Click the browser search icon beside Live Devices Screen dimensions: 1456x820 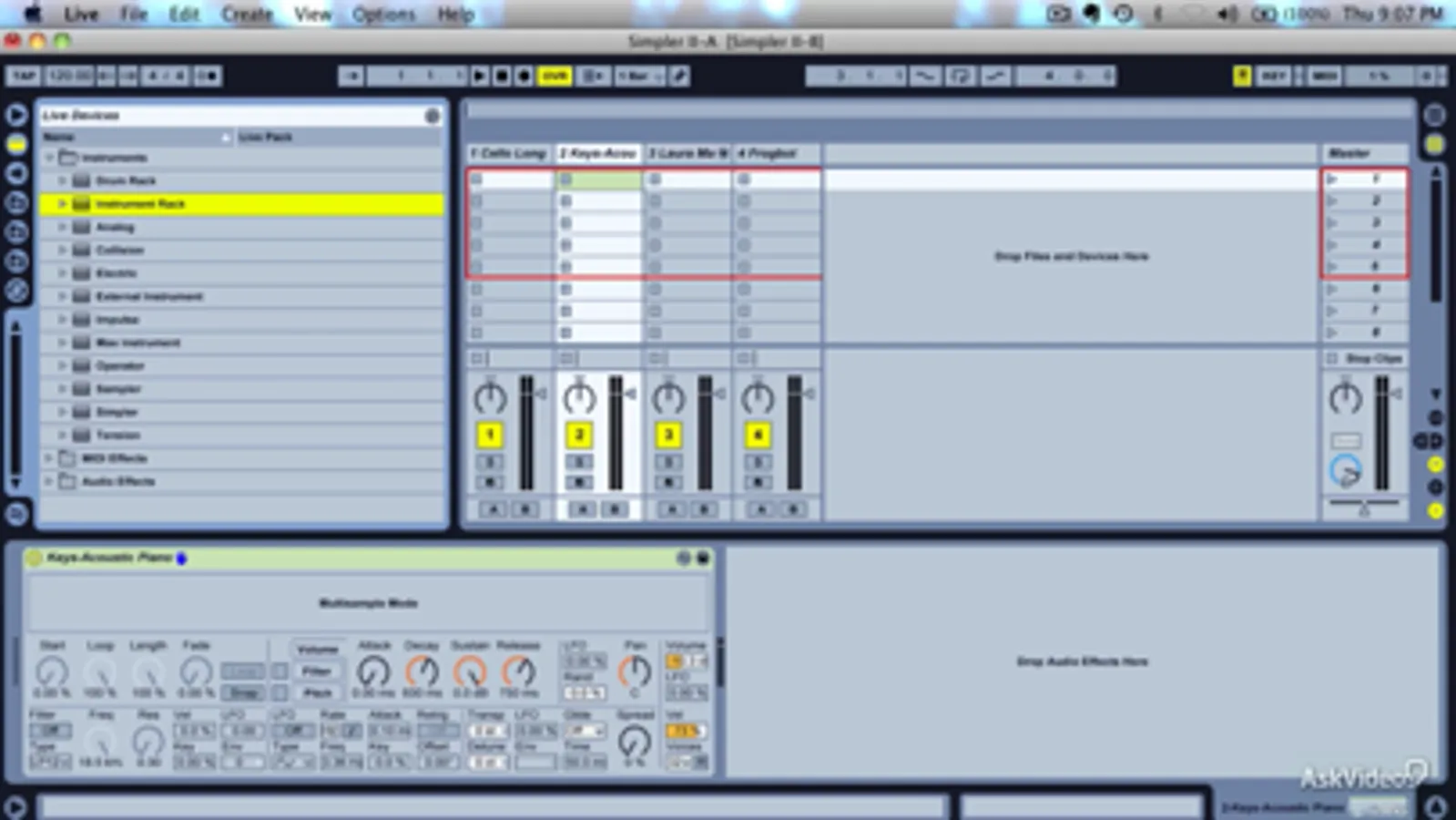click(433, 116)
